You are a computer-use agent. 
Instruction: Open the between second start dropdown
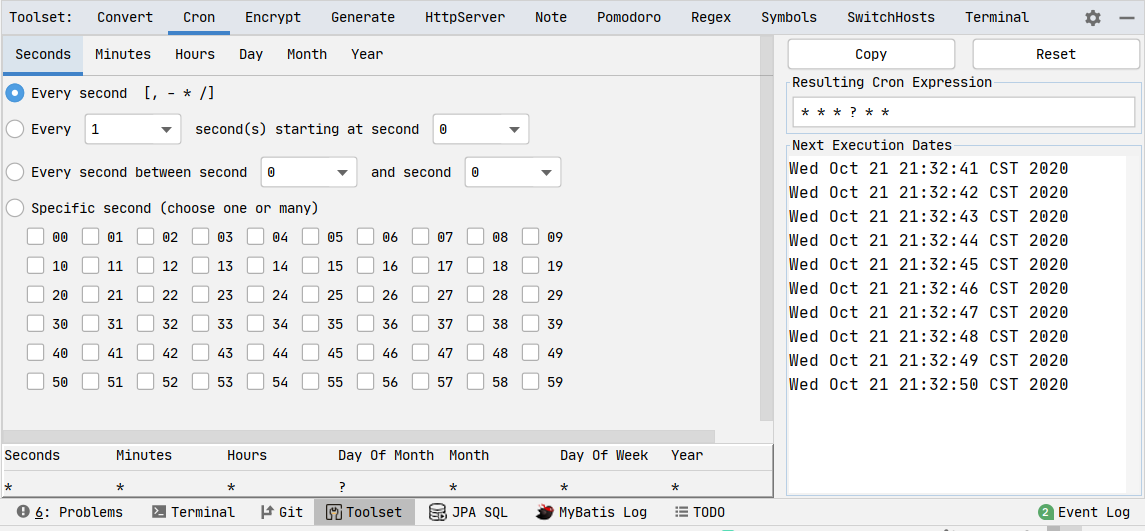pyautogui.click(x=309, y=172)
